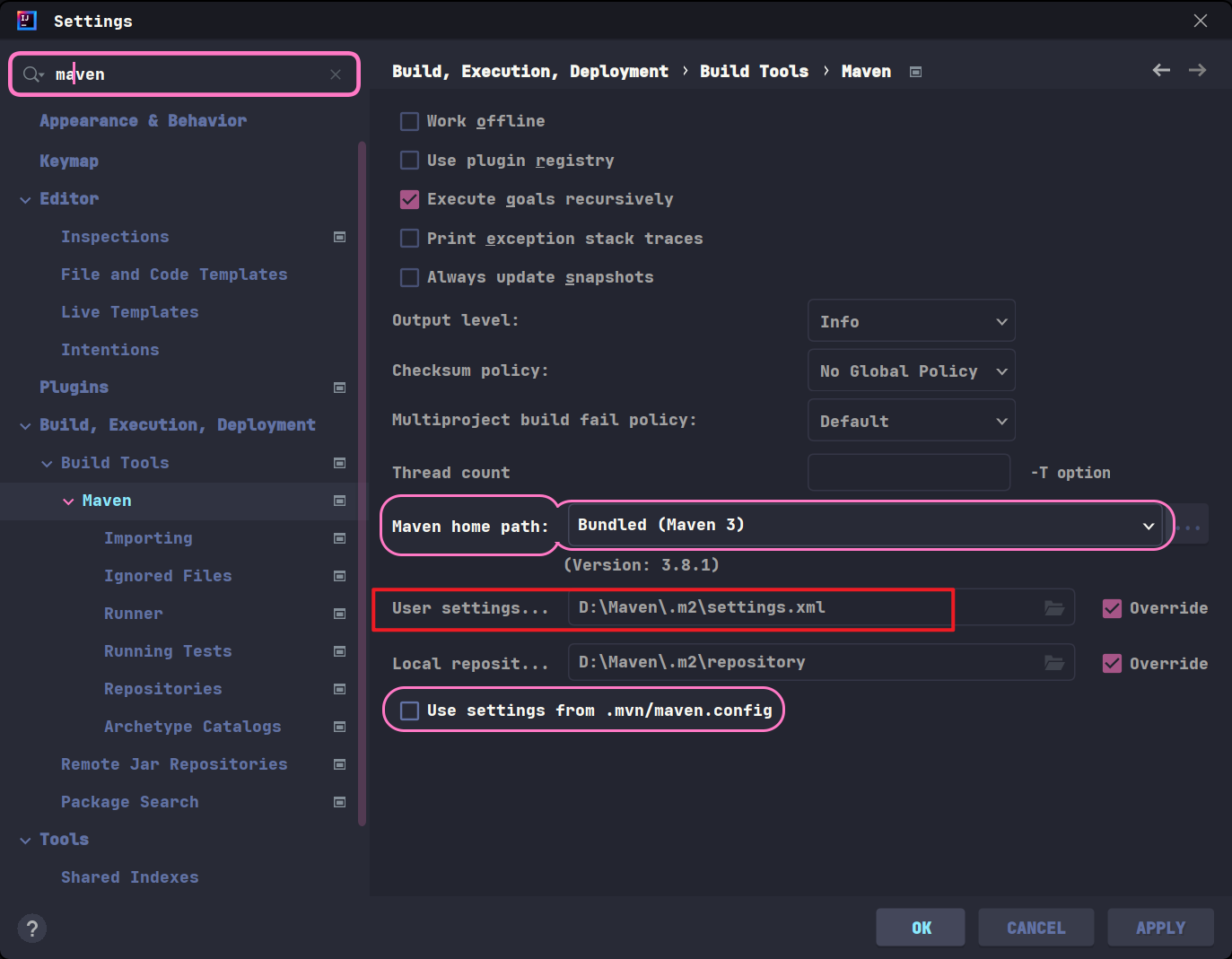Select Shared Indexes under Tools
This screenshot has height=959, width=1232.
tap(130, 877)
